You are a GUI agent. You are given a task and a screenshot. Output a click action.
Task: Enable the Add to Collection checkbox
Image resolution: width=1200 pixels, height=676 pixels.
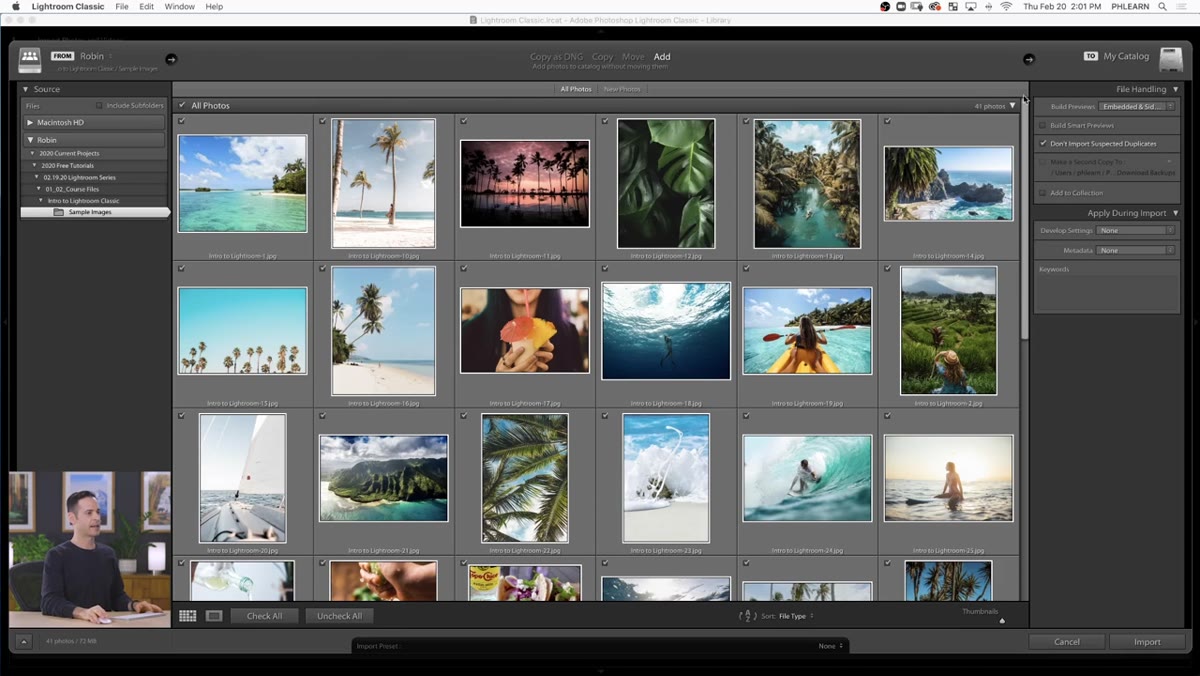tap(1043, 193)
